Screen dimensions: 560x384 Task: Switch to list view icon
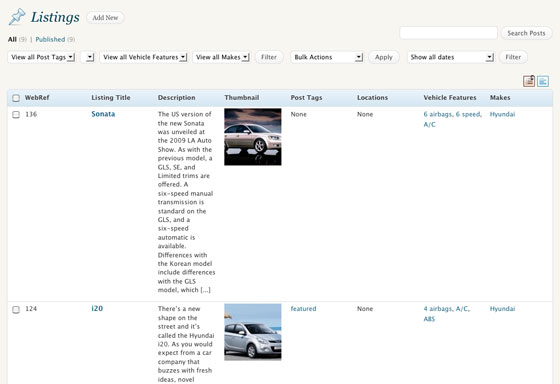click(529, 81)
